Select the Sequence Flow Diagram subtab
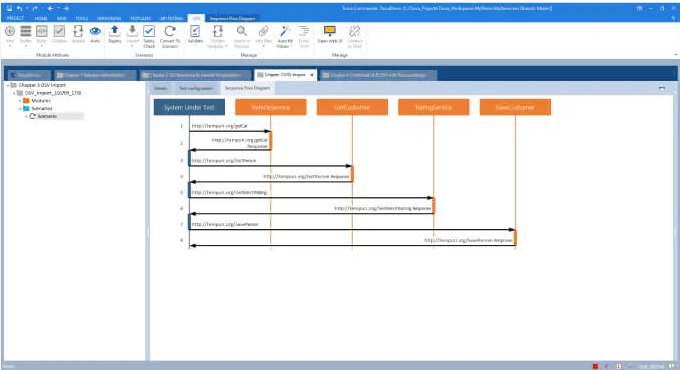This screenshot has height=370, width=680. click(247, 88)
